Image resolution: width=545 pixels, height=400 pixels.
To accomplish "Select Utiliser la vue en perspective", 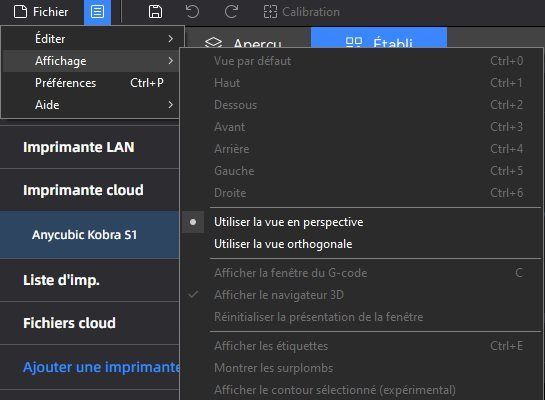I will (x=361, y=222).
